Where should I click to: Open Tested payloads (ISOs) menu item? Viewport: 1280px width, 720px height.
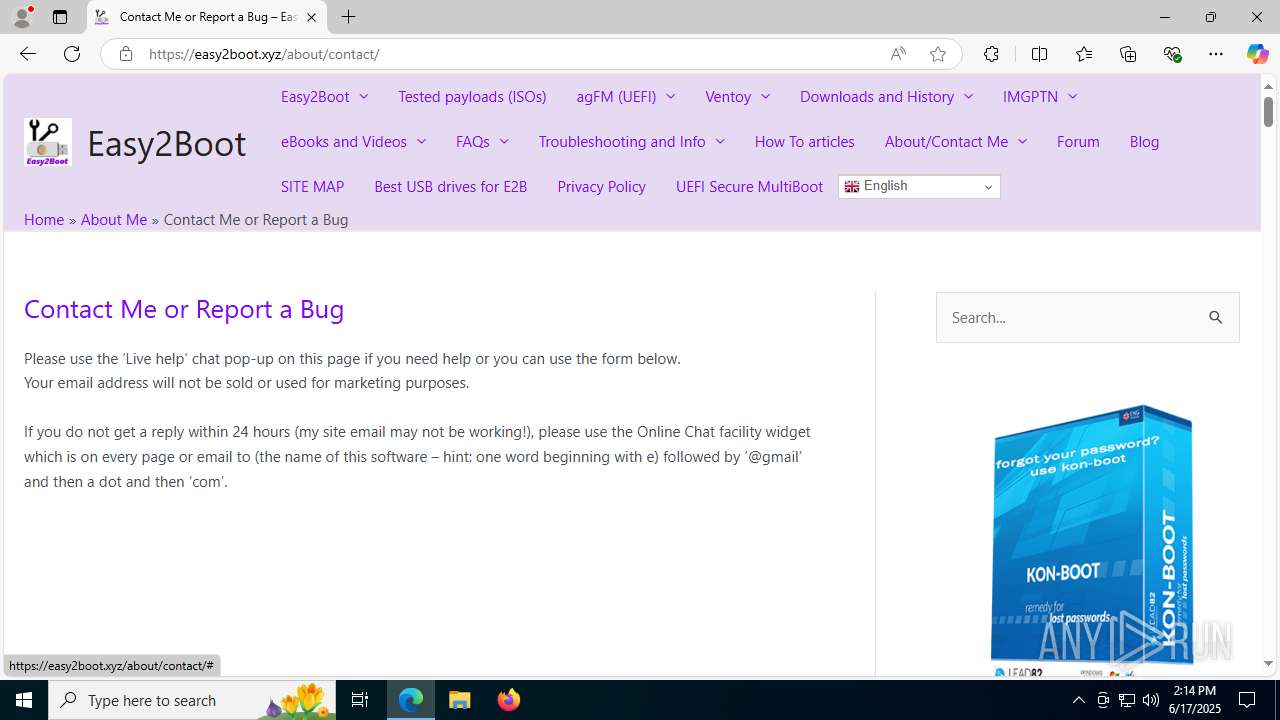(472, 96)
